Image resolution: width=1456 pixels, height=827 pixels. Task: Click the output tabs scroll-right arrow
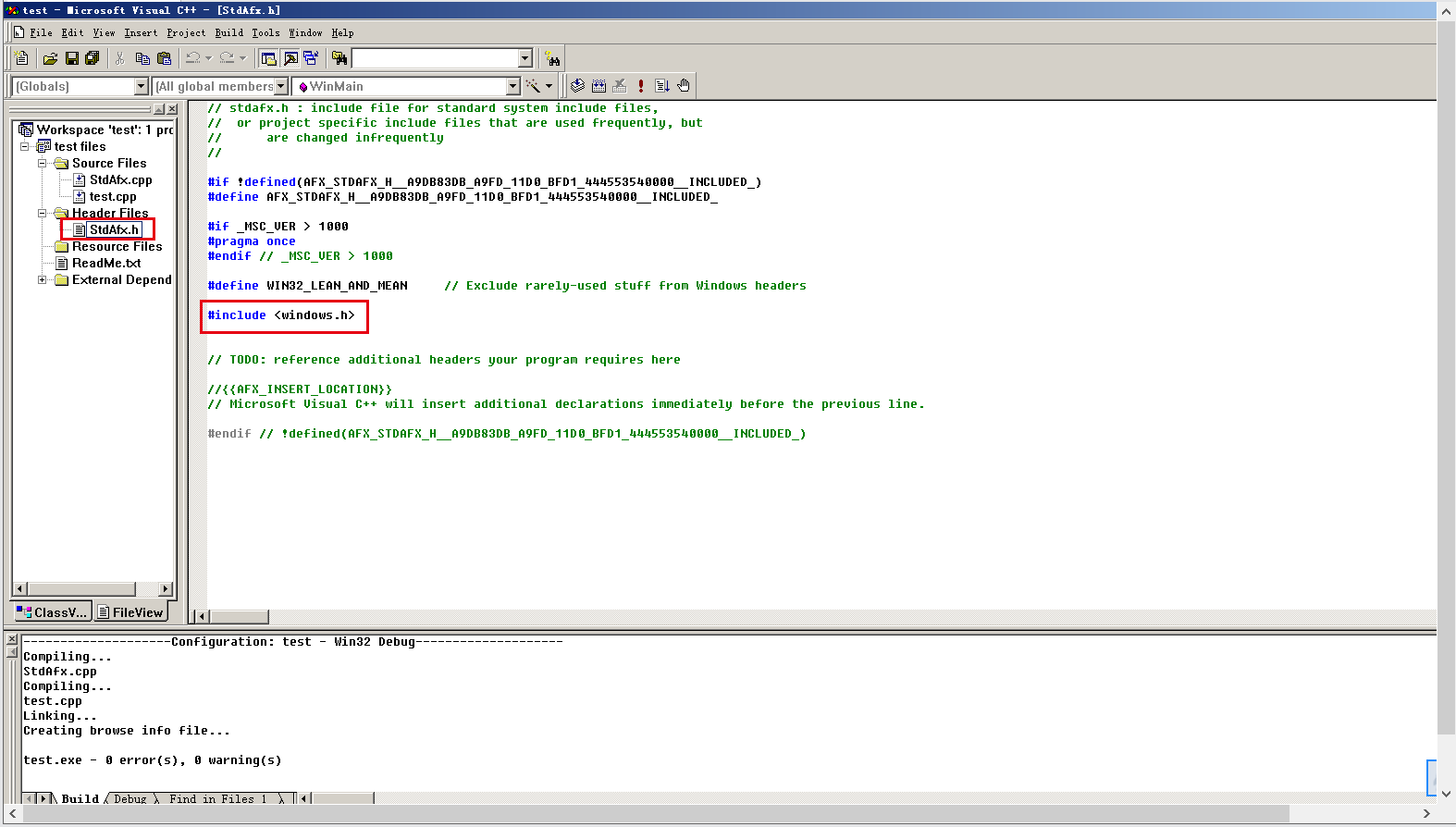[43, 798]
